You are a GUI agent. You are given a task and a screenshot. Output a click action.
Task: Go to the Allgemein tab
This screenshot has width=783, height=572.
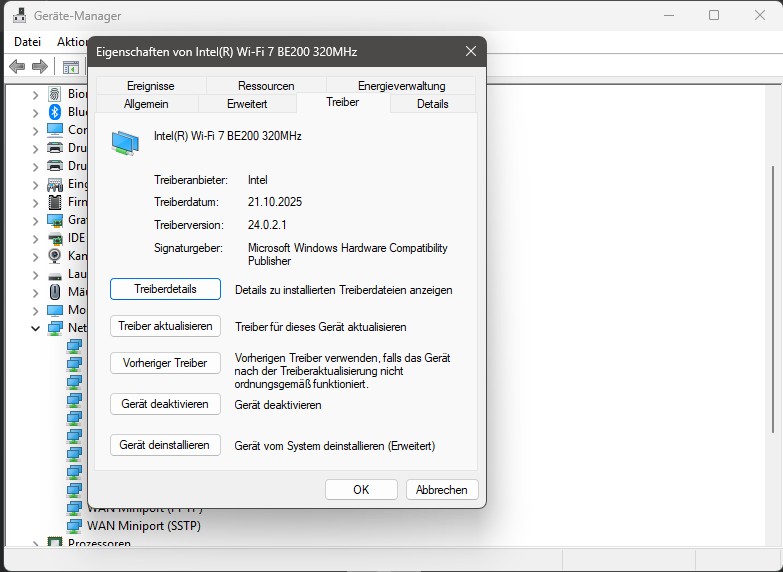click(x=146, y=104)
